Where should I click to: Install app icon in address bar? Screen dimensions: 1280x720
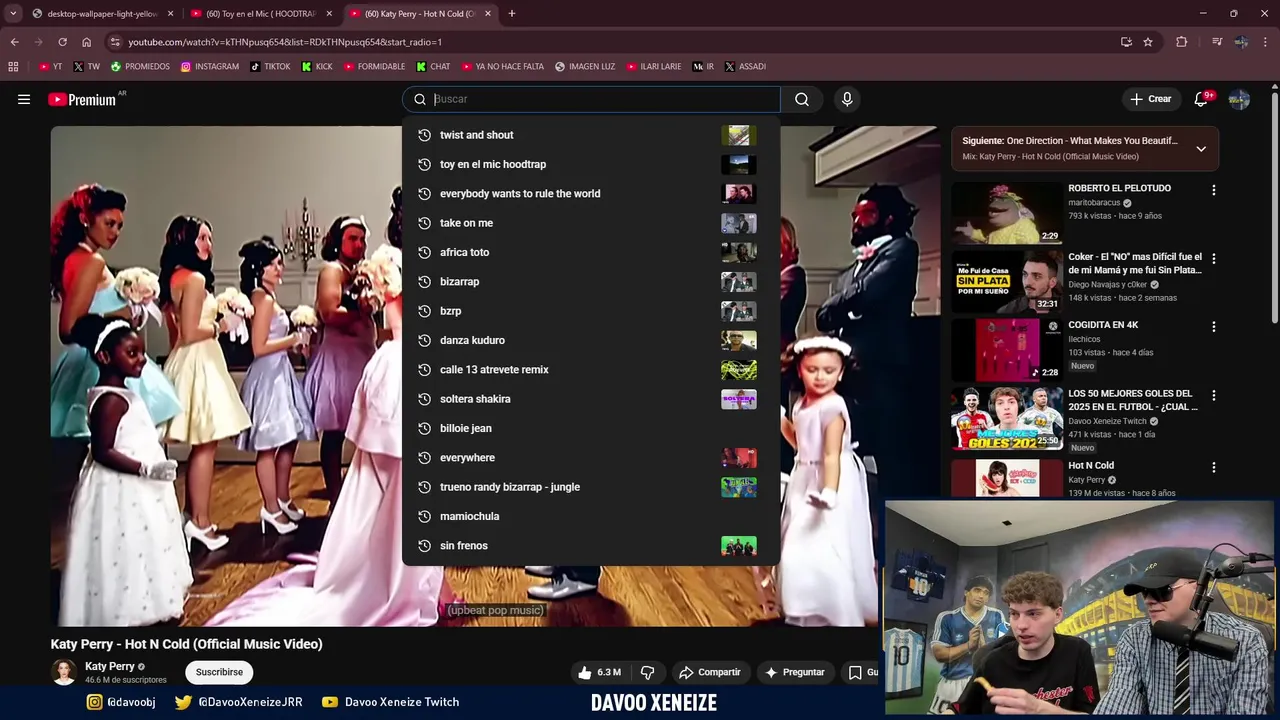point(1126,42)
